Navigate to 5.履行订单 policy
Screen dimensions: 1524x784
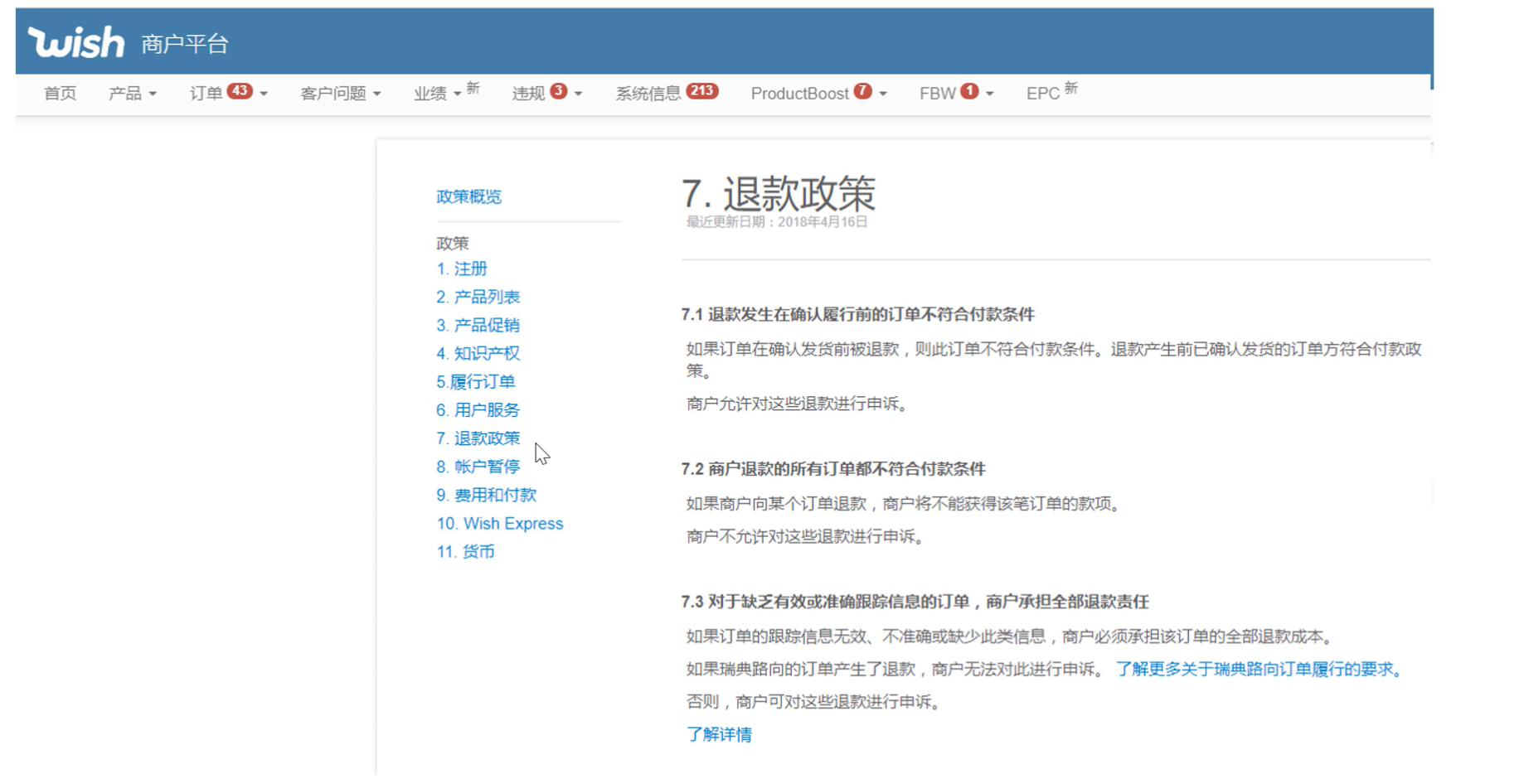tap(475, 381)
